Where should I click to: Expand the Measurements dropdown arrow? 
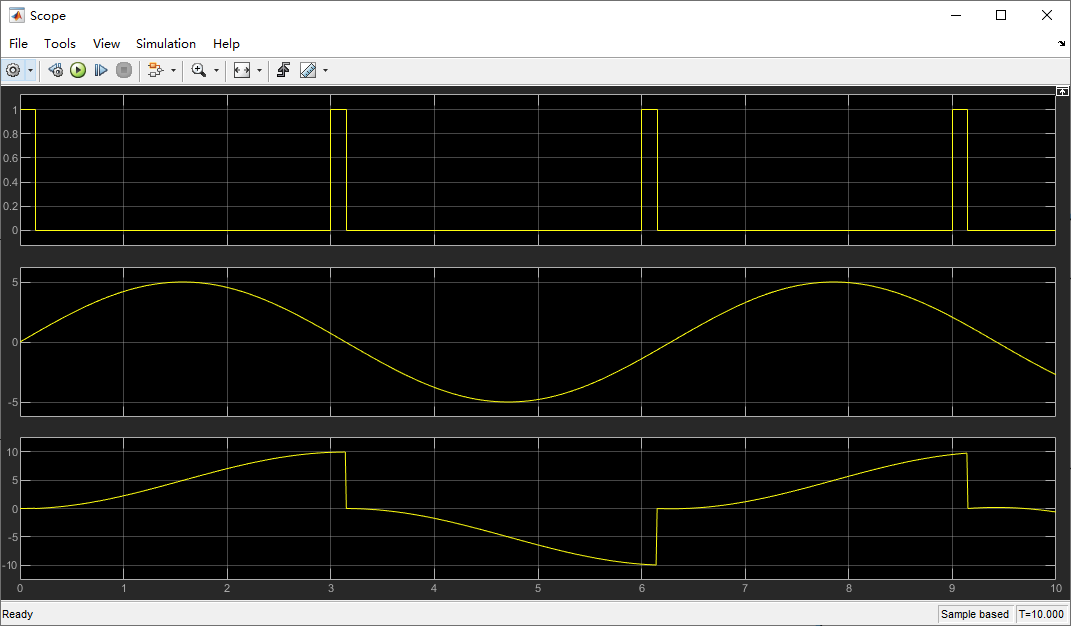click(325, 70)
